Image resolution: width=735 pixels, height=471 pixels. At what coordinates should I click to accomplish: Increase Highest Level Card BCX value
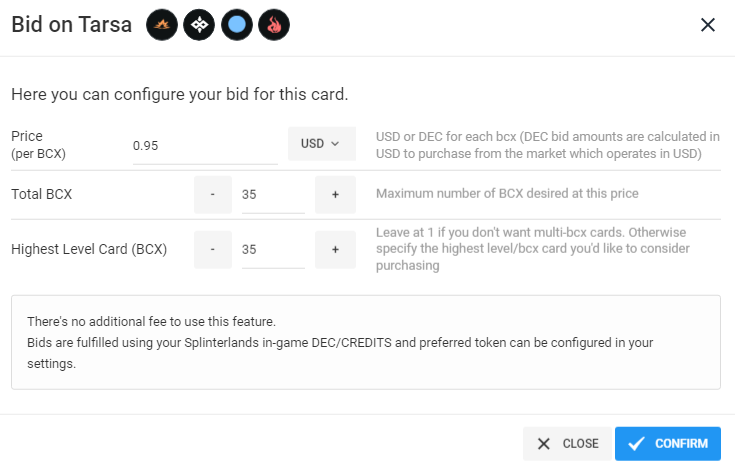coord(335,249)
